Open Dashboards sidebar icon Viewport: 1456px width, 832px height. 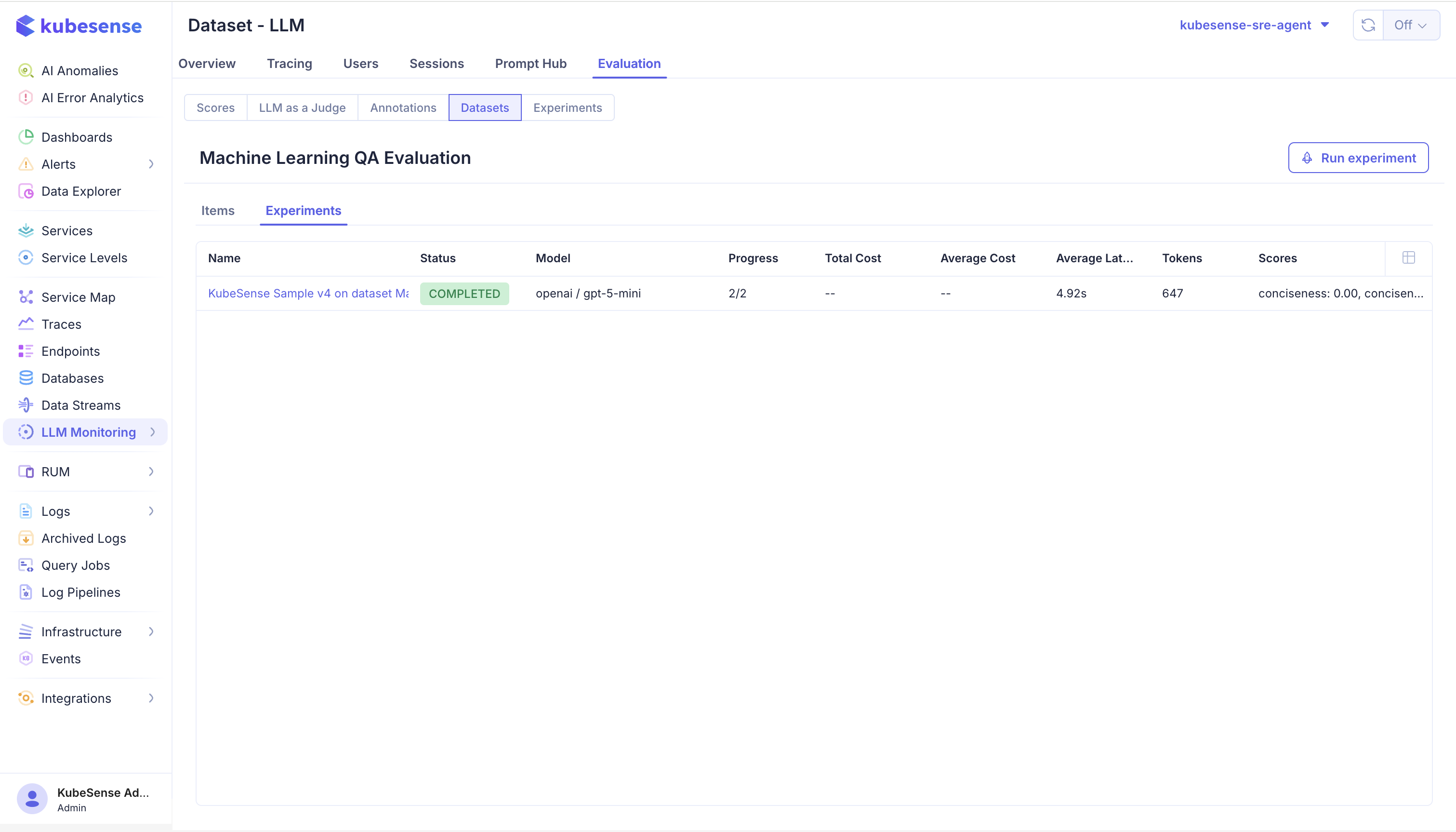coord(26,137)
